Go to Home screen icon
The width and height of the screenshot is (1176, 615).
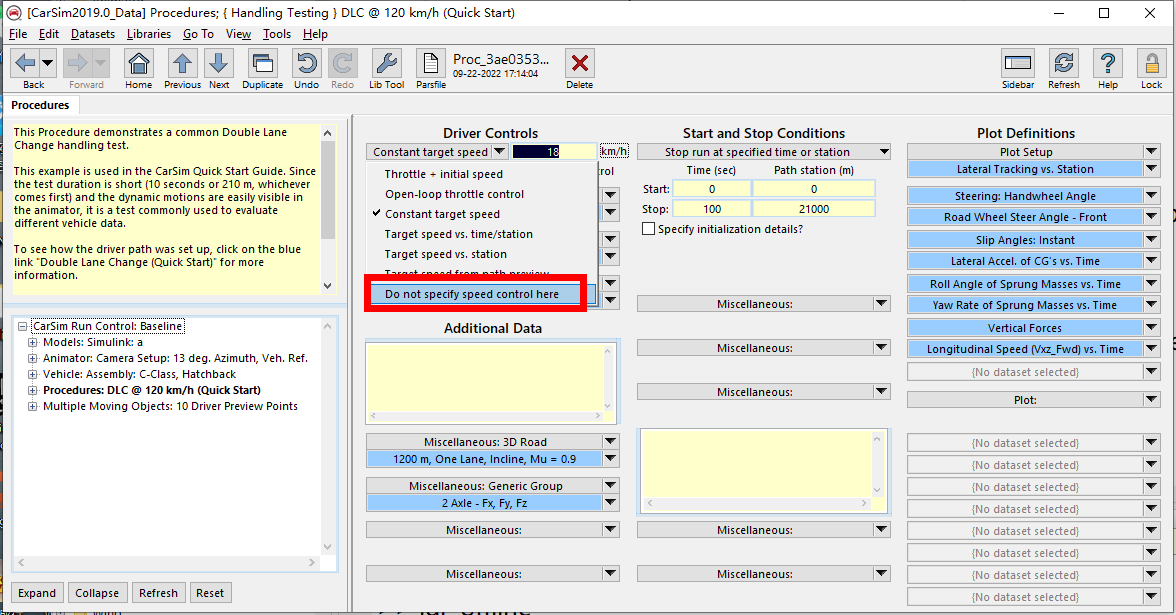click(x=139, y=64)
